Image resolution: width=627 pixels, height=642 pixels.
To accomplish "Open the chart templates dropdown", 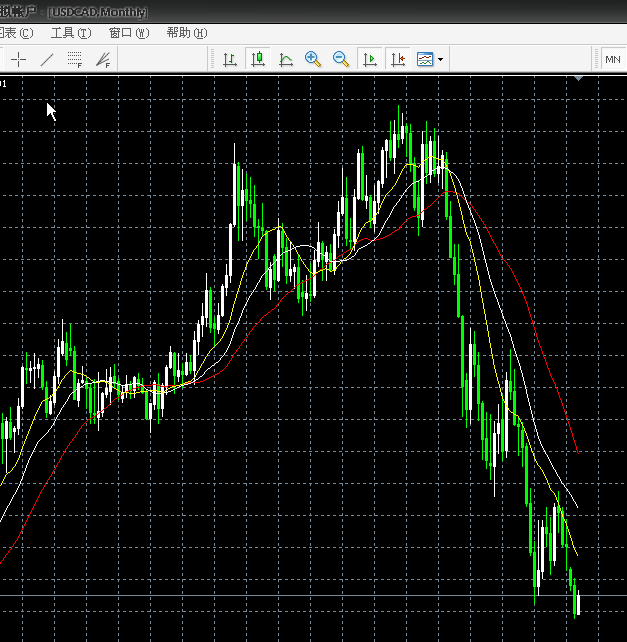I will [425, 60].
